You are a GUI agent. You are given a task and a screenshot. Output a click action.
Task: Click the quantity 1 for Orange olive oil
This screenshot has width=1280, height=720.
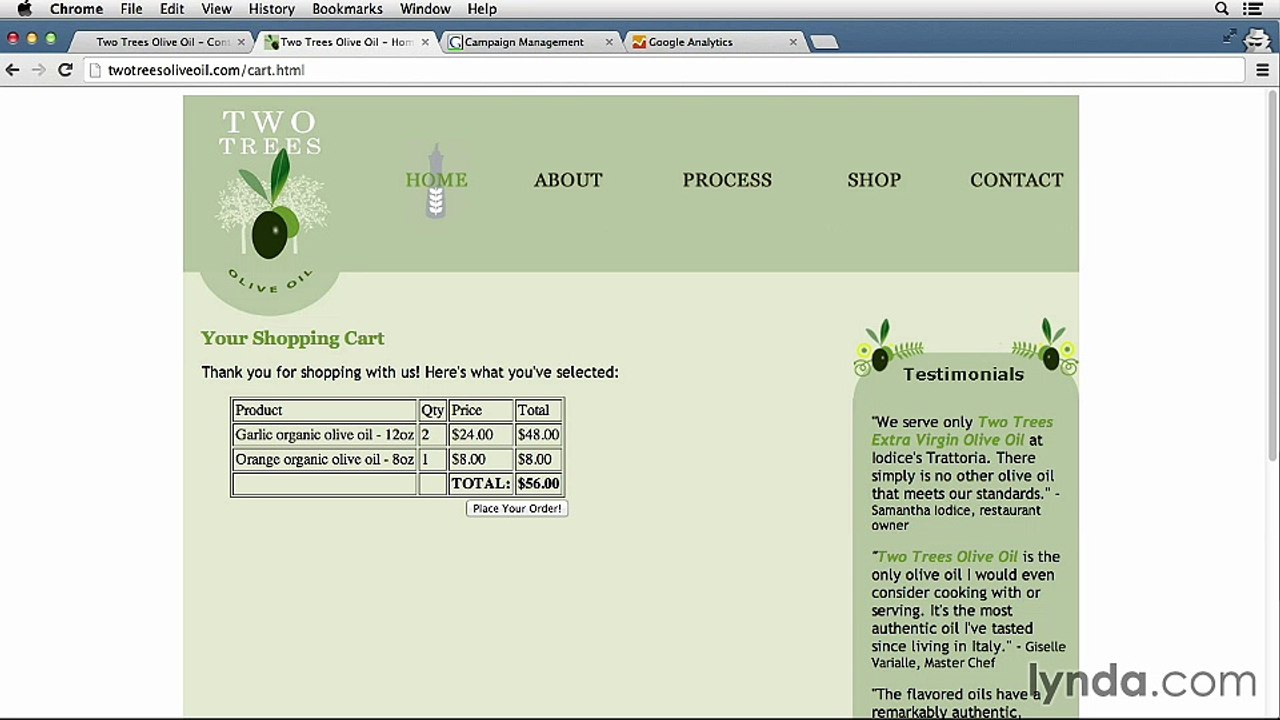coord(432,460)
